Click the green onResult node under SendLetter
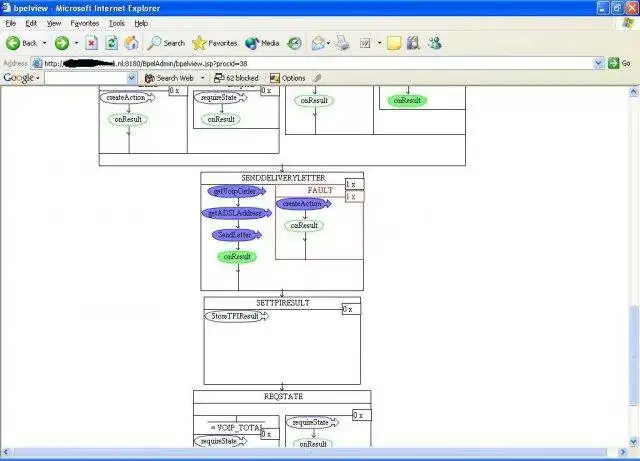Screen dimensions: 640x461 pos(237,256)
